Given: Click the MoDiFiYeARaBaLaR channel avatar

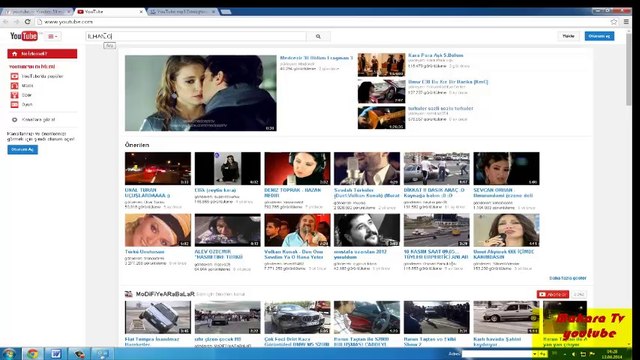Looking at the screenshot, I should [x=129, y=294].
